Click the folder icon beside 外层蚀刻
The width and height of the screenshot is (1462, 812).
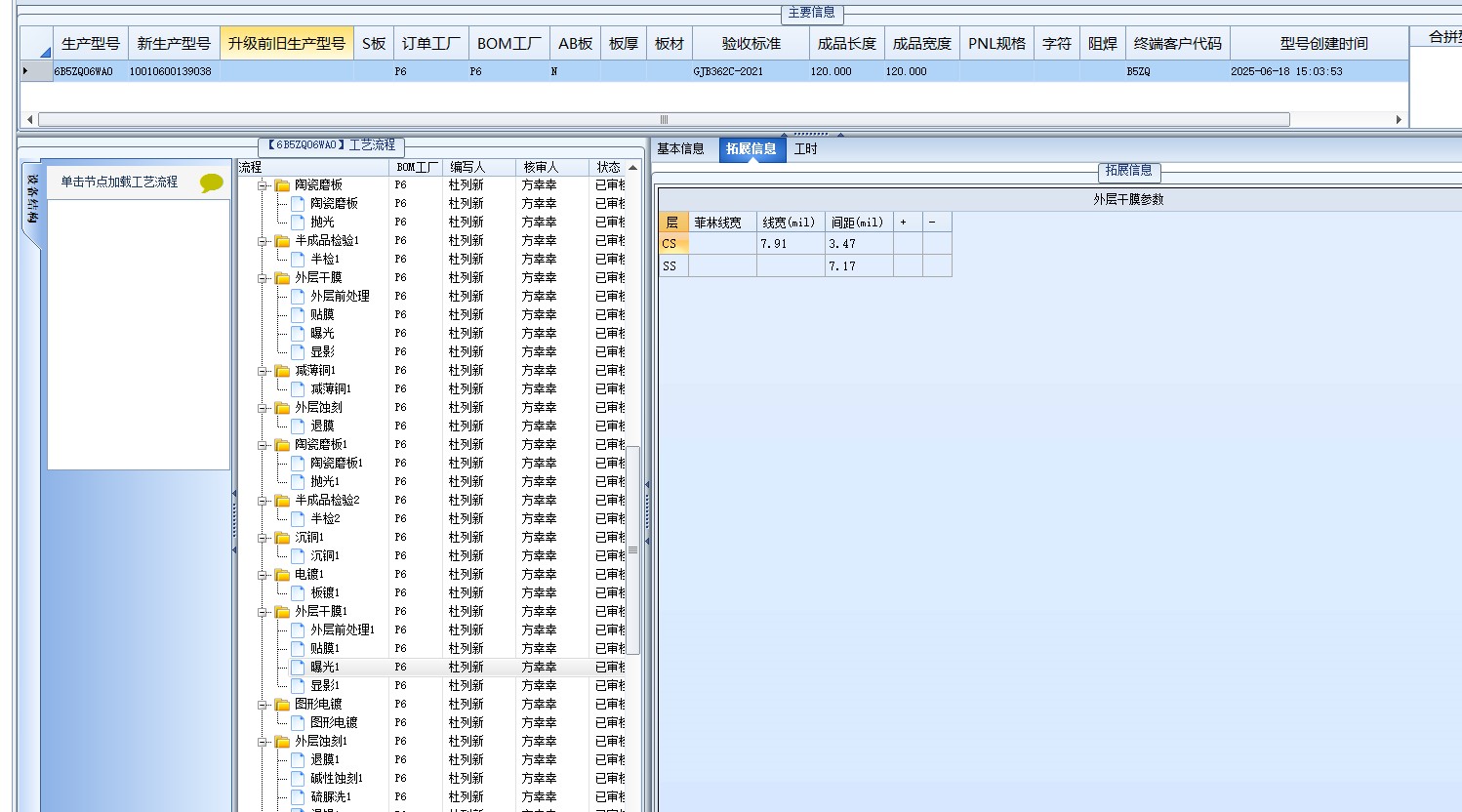282,408
